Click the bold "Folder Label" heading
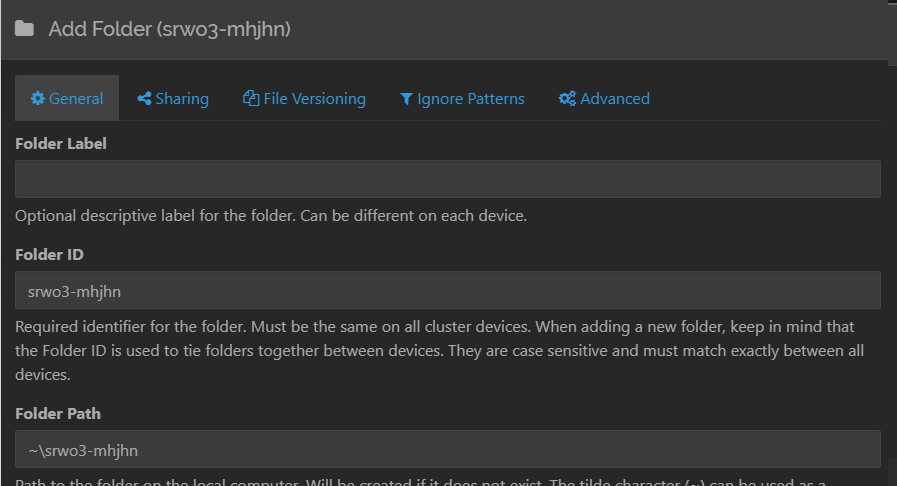The image size is (897, 486). coord(61,143)
